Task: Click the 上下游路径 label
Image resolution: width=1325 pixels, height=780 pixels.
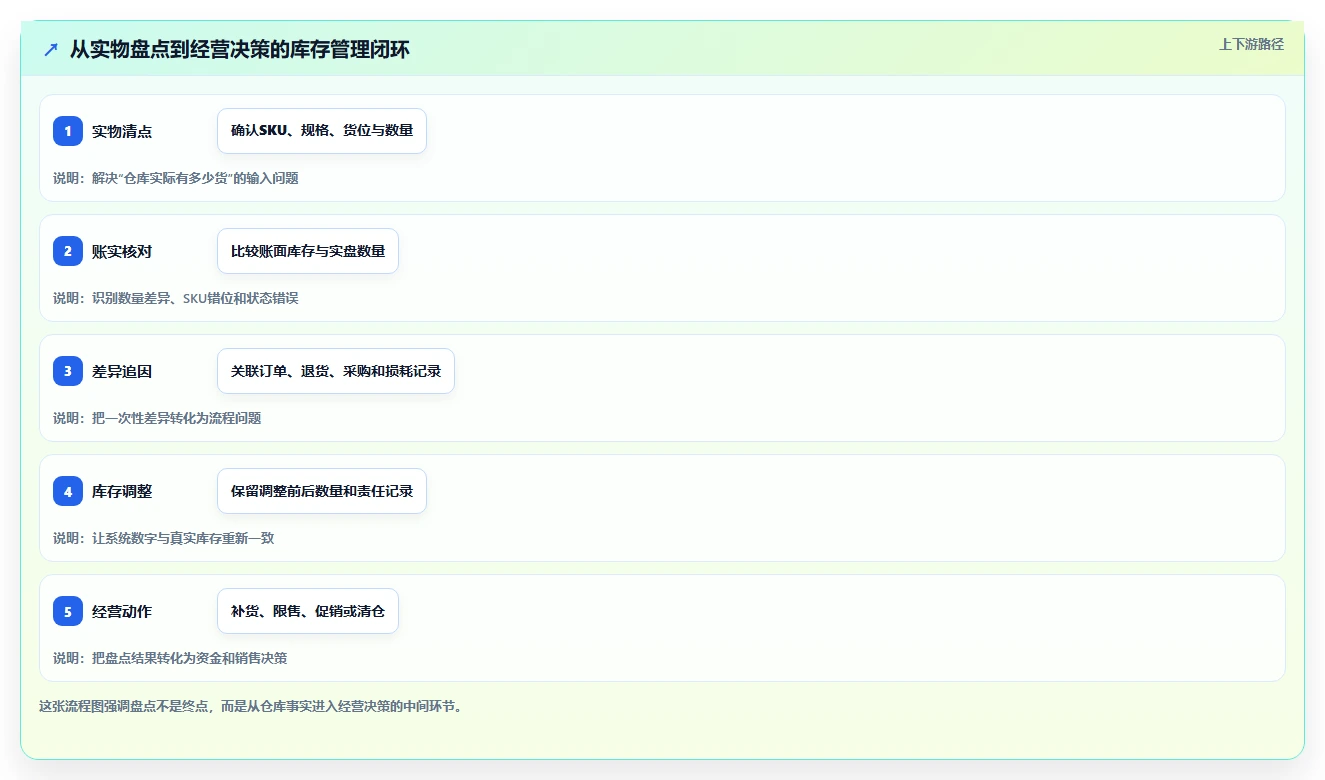Action: pyautogui.click(x=1251, y=44)
